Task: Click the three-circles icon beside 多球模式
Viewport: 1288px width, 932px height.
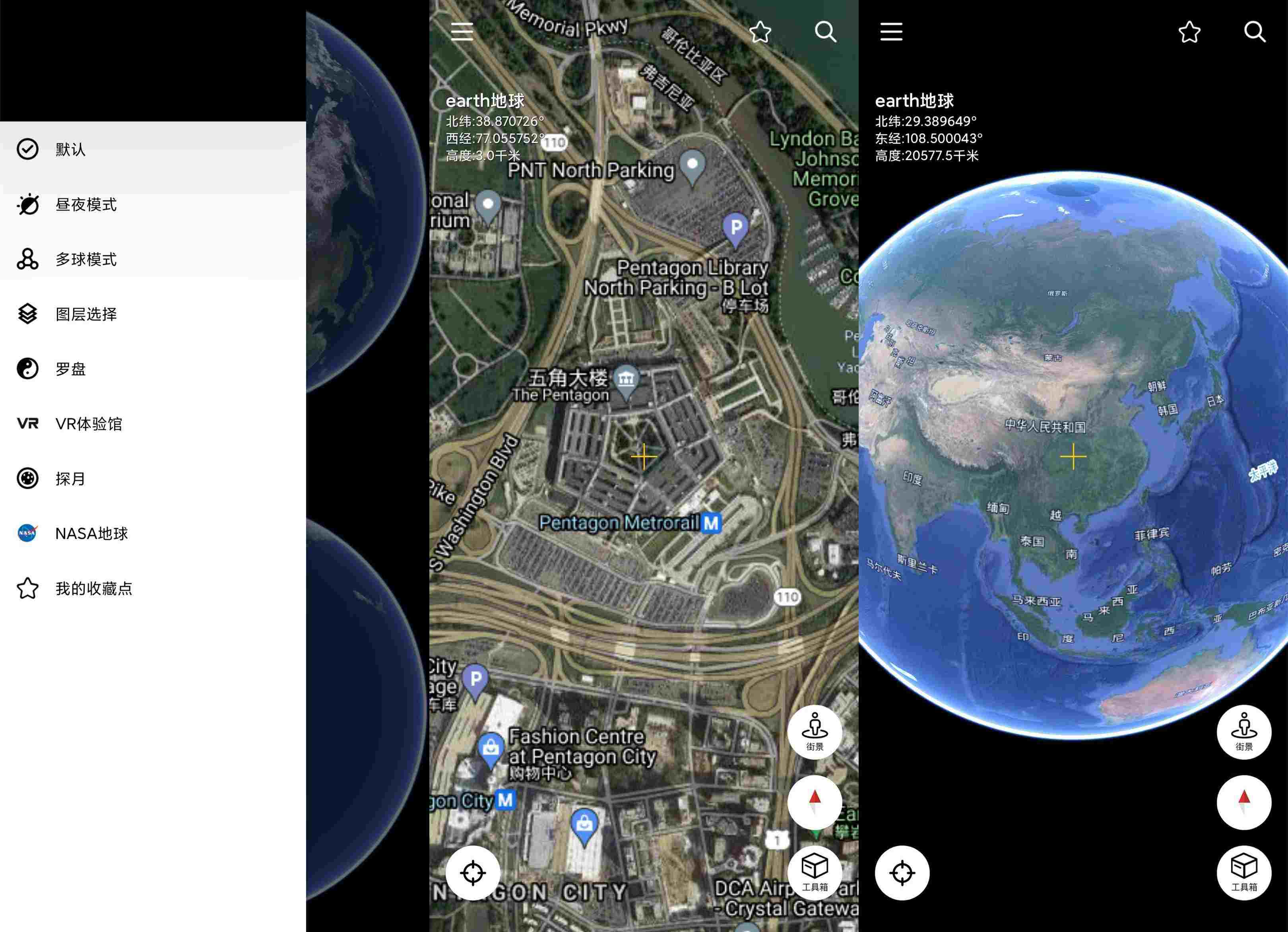Action: (27, 259)
